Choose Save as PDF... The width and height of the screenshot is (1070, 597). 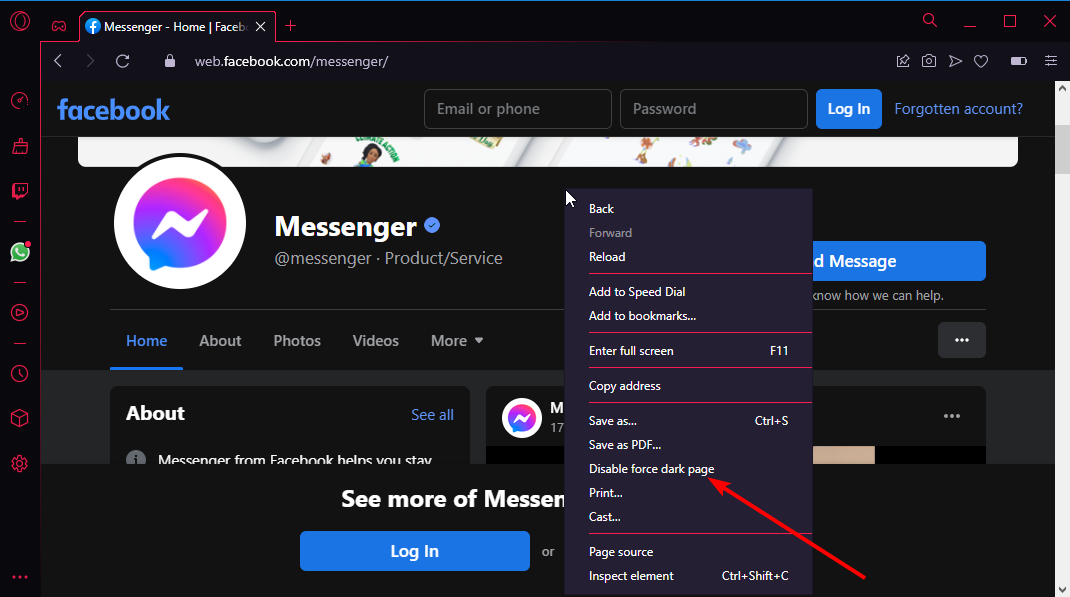click(689, 445)
